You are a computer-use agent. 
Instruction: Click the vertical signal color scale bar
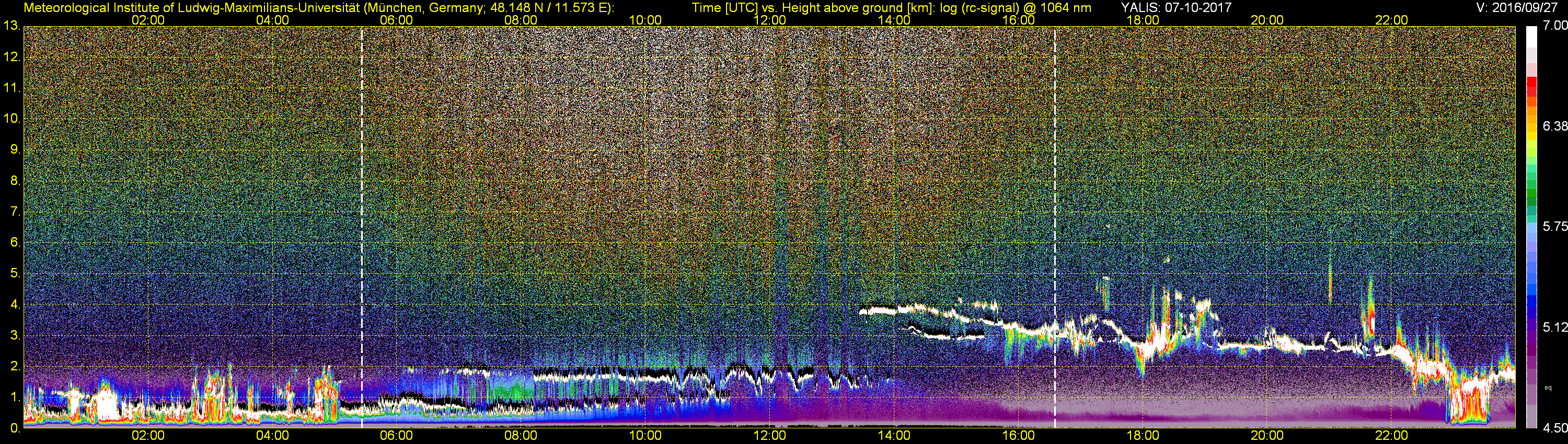pos(1531,227)
